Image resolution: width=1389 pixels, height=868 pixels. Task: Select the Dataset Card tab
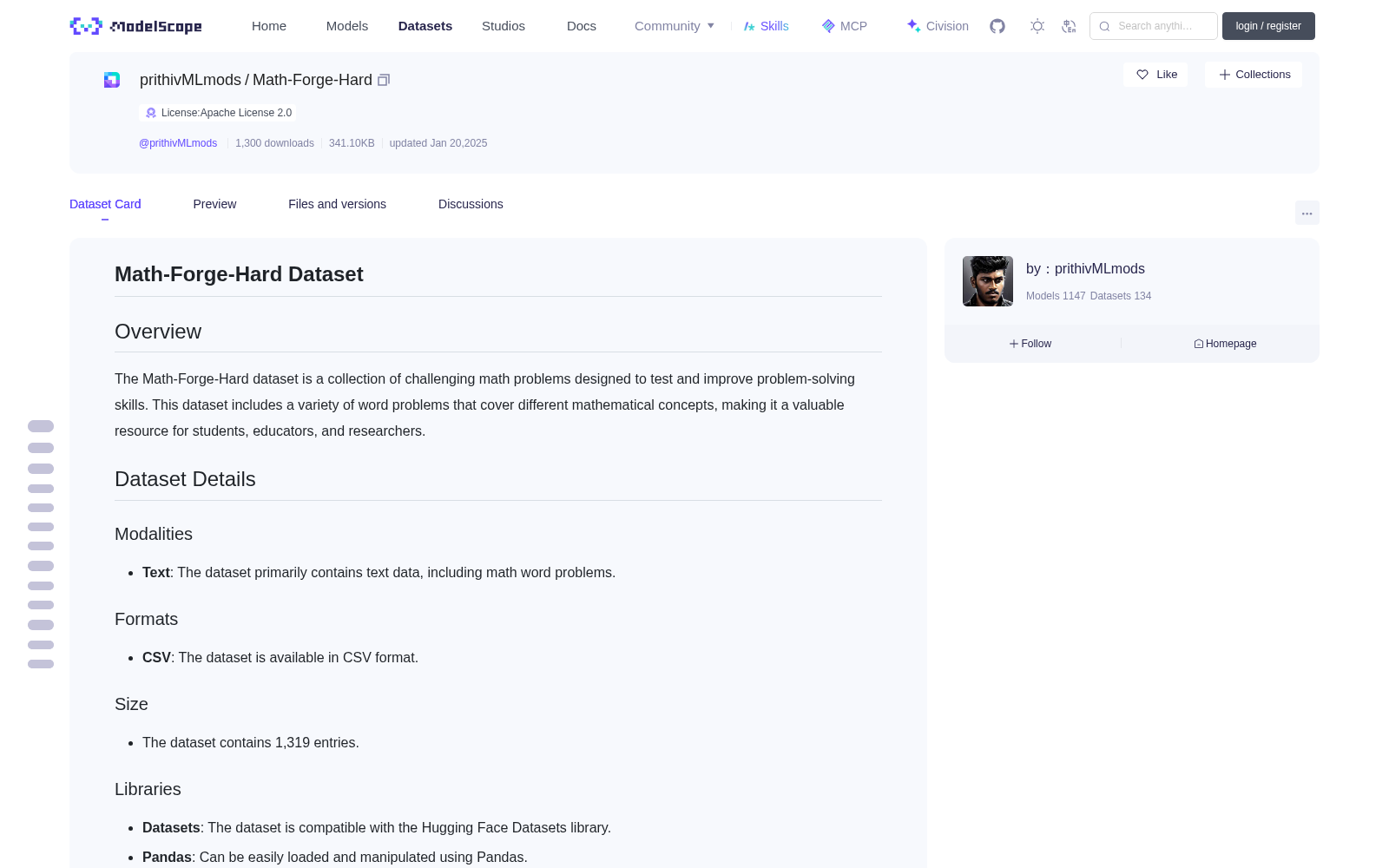(x=105, y=204)
